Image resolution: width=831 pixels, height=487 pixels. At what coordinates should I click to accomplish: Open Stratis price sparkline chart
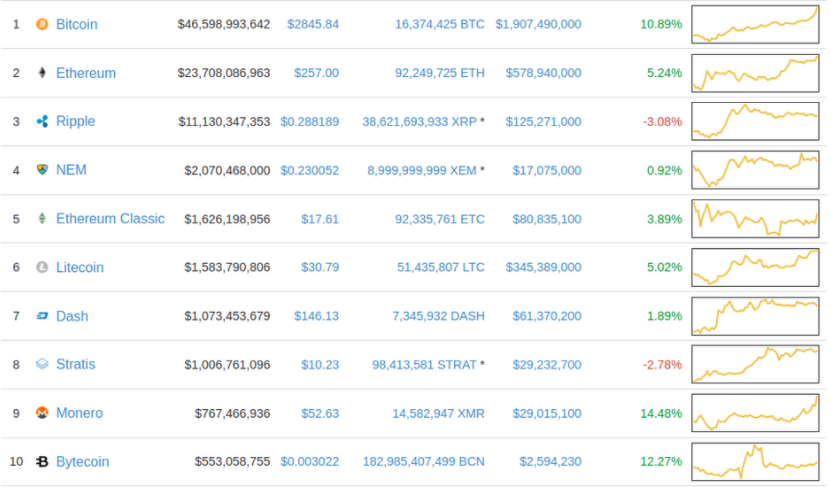755,365
